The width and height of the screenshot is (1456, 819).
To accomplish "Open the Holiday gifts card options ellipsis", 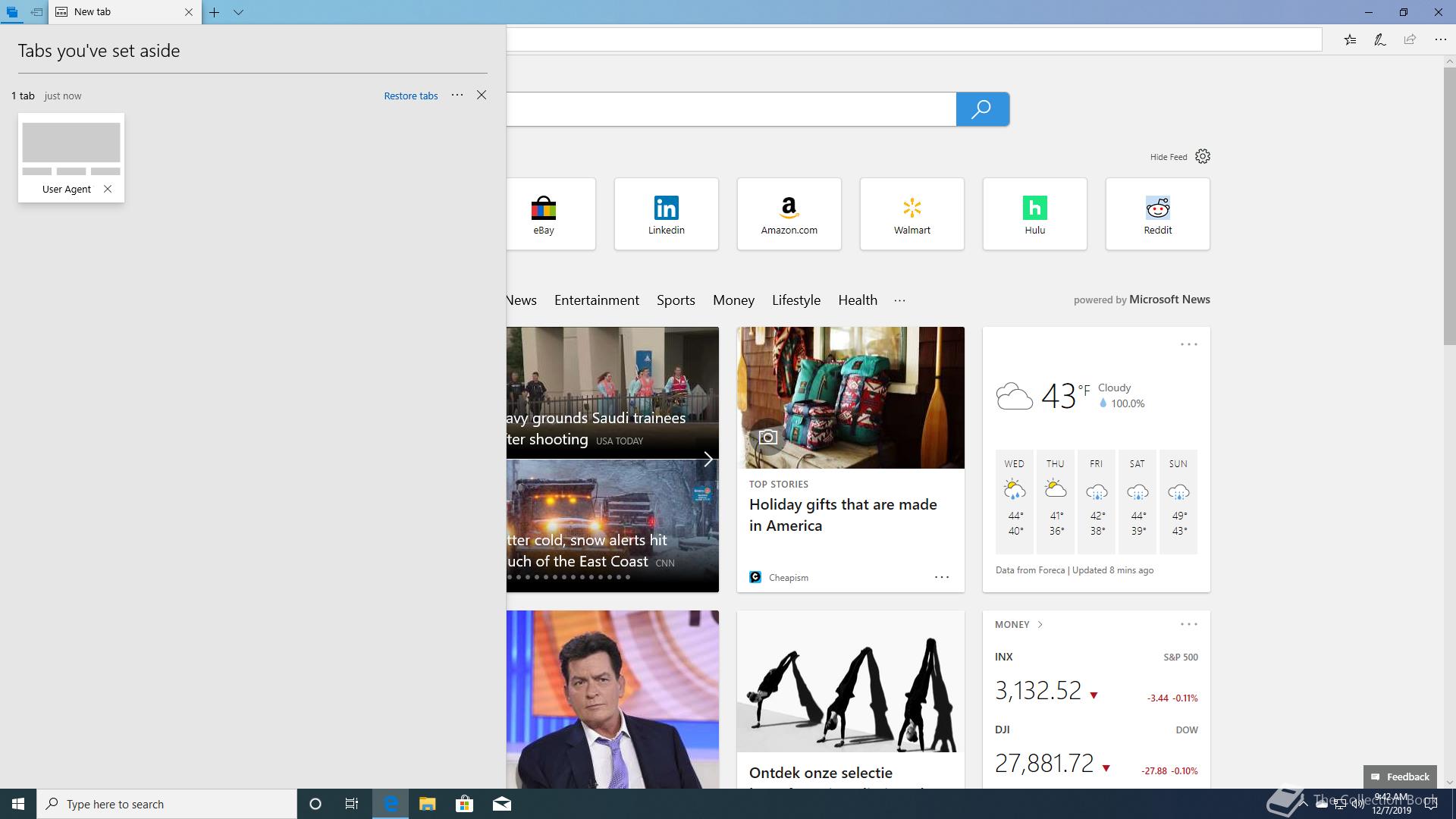I will pyautogui.click(x=941, y=577).
